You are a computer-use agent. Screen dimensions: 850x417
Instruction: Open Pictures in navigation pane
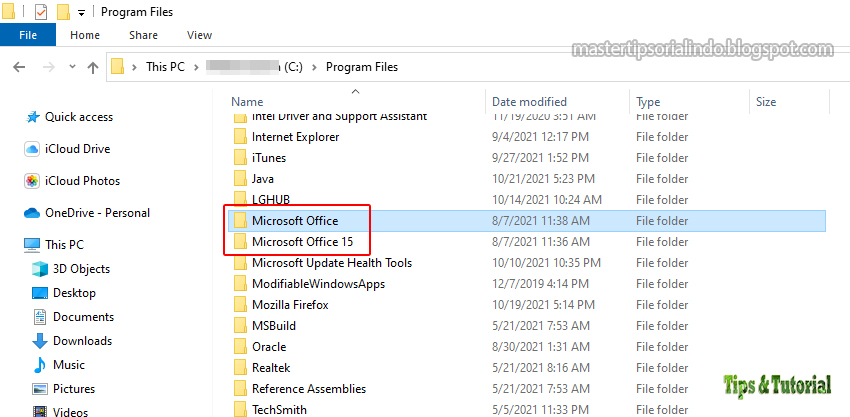click(x=74, y=389)
